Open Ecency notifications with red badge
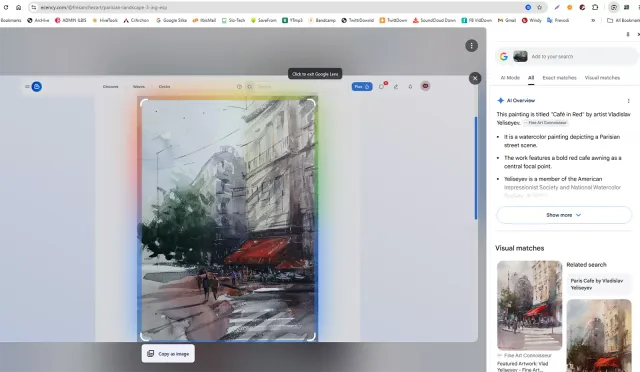The width and height of the screenshot is (640, 372). point(382,86)
